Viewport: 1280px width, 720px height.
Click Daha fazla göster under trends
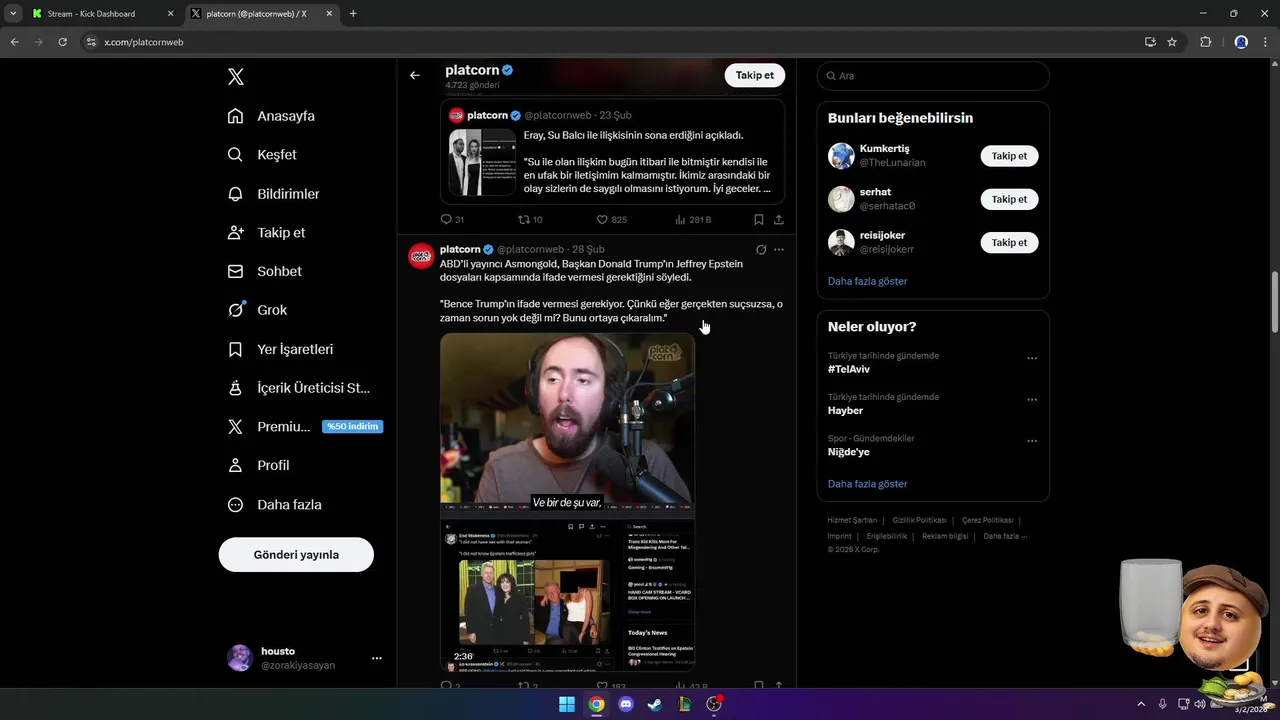point(867,484)
